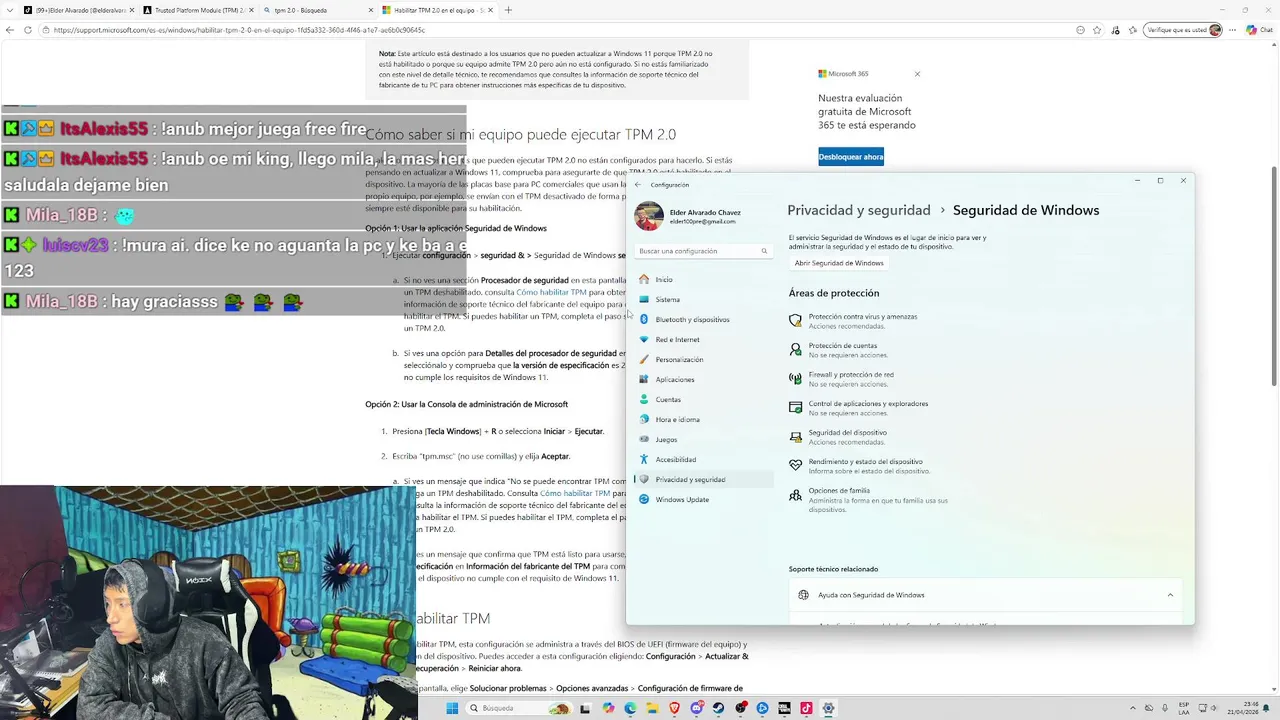1280x720 pixels.
Task: Reload the browser page
Action: coord(28,30)
